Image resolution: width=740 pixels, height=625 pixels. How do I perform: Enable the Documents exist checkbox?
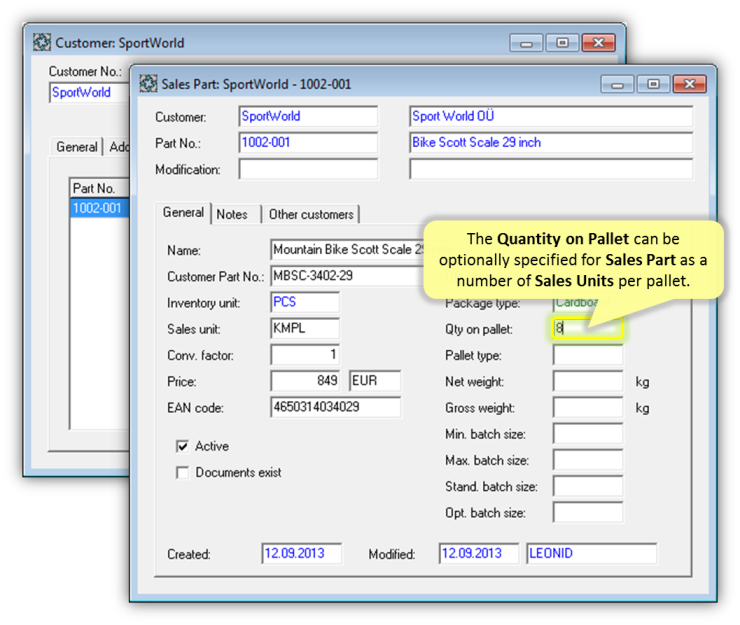182,473
